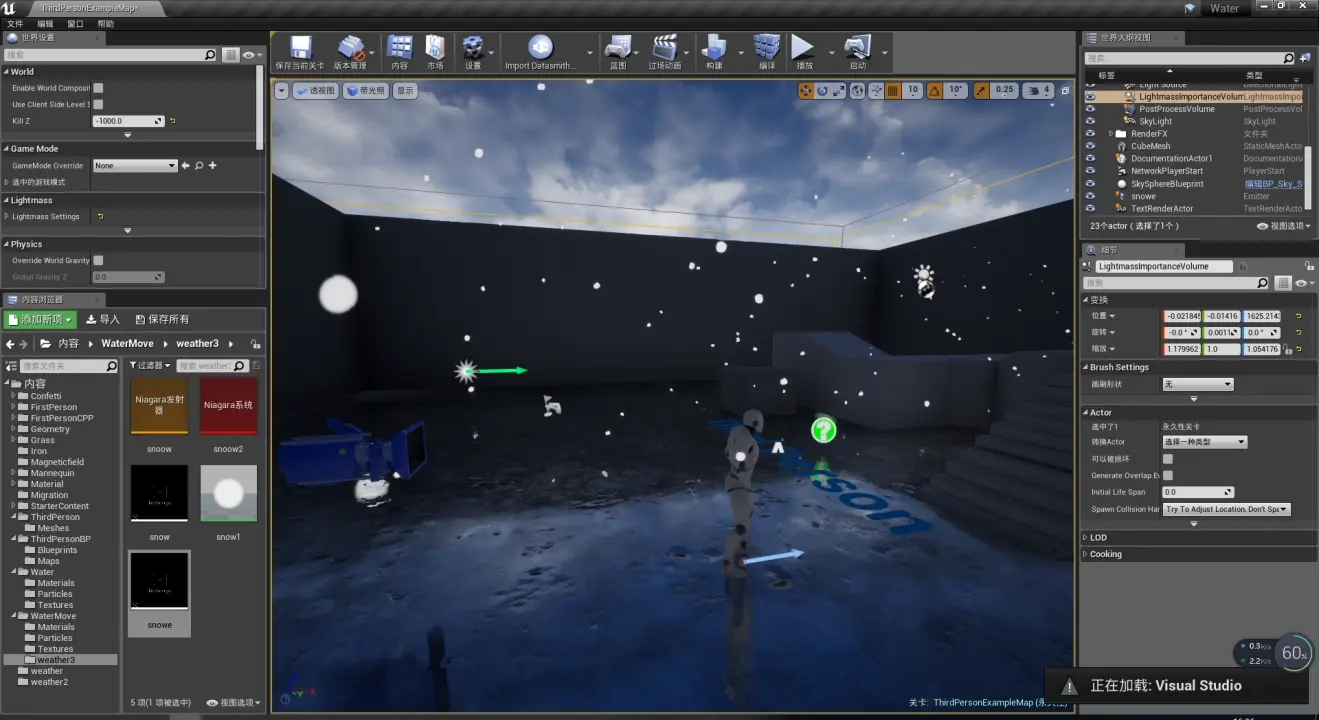
Task: Toggle grid snapping icon in viewport
Action: point(893,90)
